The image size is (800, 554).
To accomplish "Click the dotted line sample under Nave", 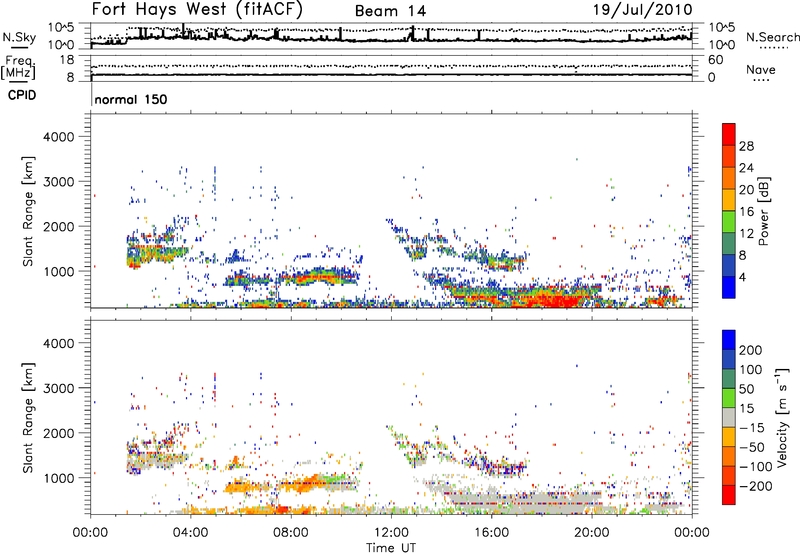I will point(762,81).
